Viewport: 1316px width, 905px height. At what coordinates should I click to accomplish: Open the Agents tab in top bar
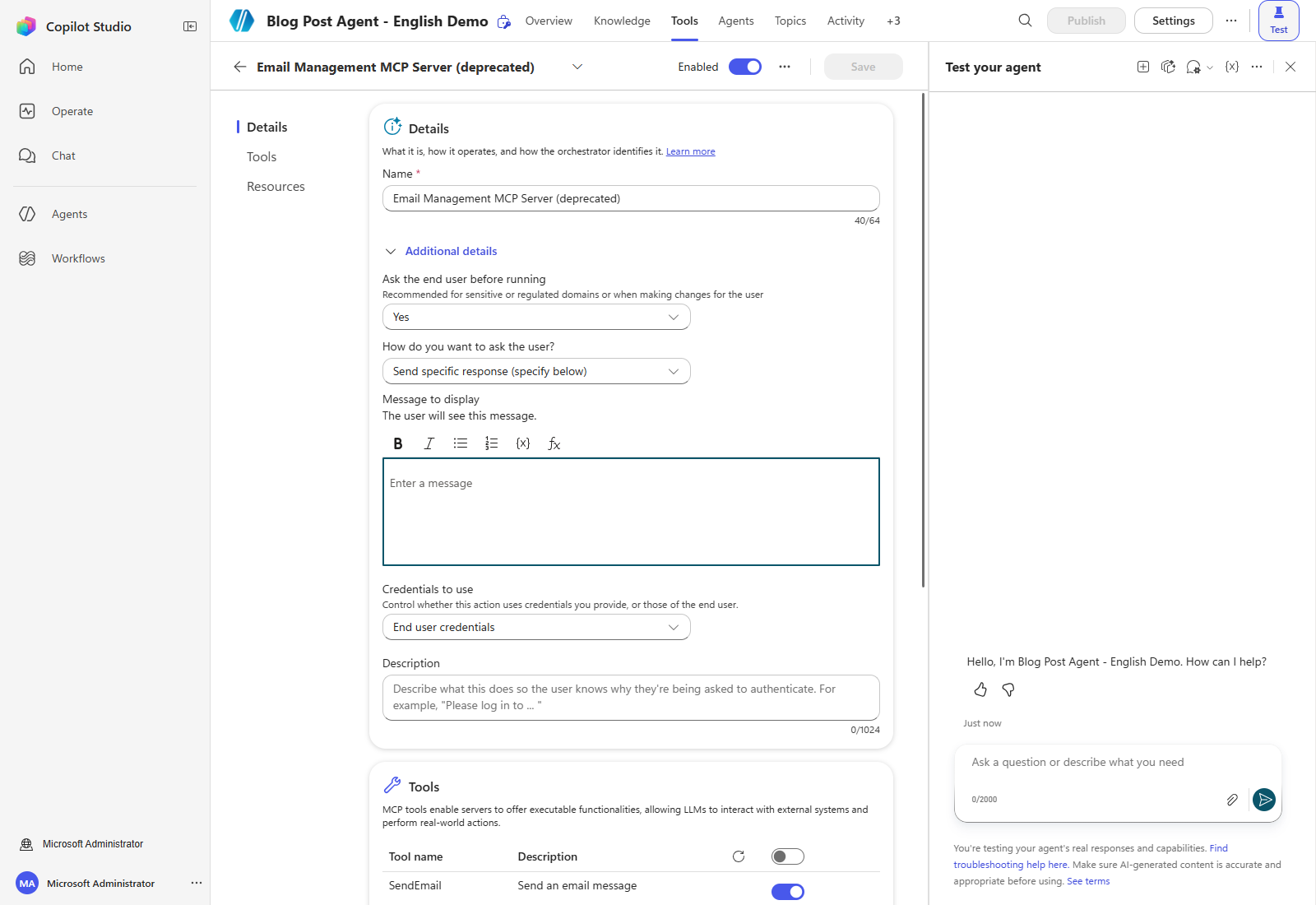tap(736, 21)
